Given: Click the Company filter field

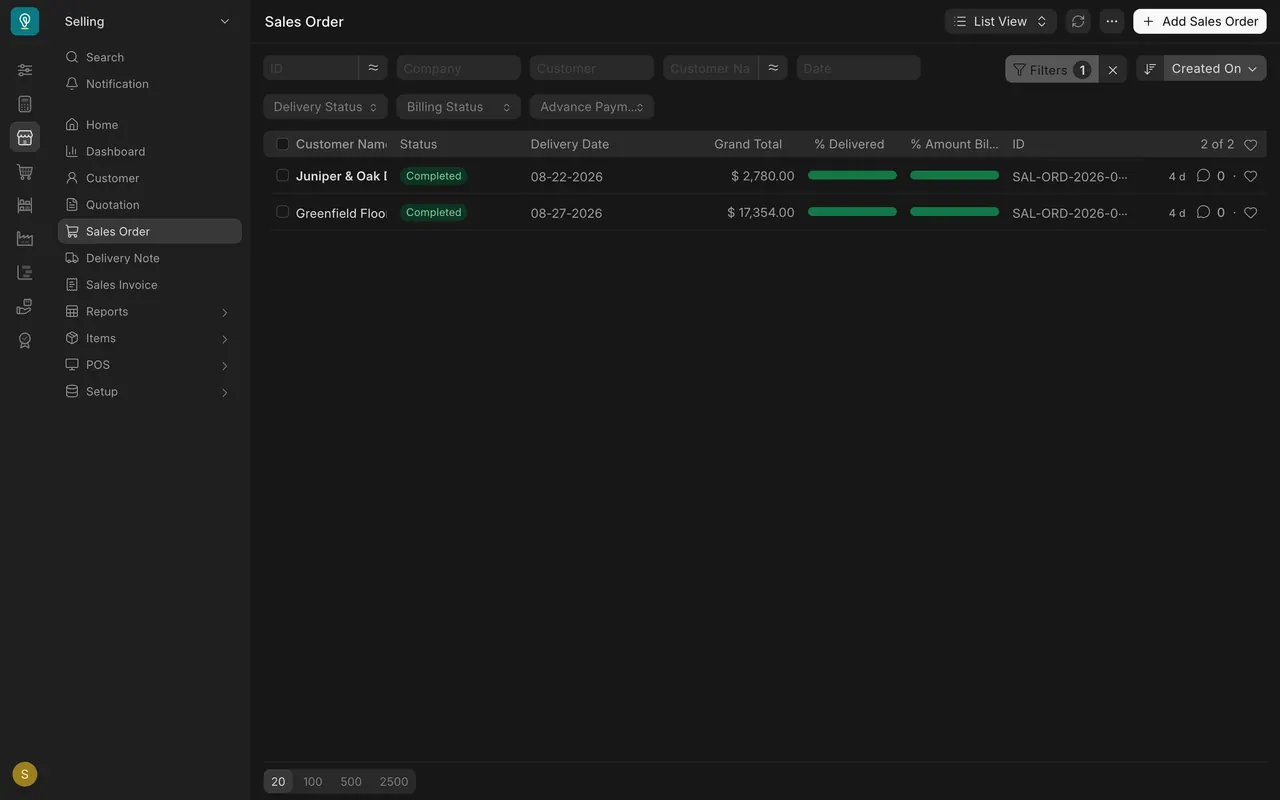Looking at the screenshot, I should [x=459, y=68].
